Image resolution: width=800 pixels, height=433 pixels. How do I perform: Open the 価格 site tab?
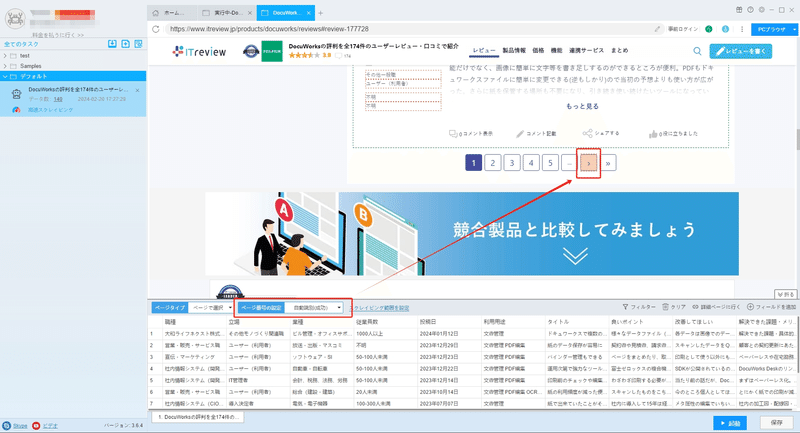[538, 50]
